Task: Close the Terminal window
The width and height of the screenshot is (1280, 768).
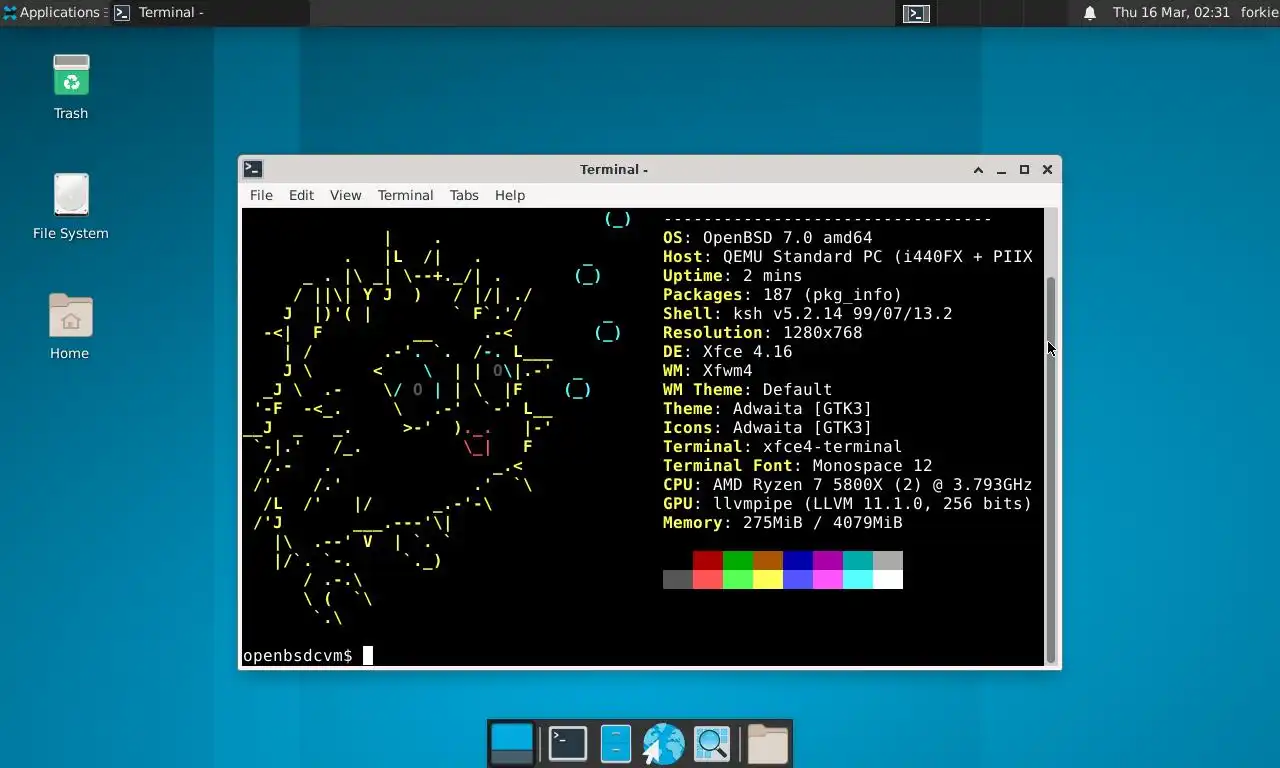Action: [1047, 170]
